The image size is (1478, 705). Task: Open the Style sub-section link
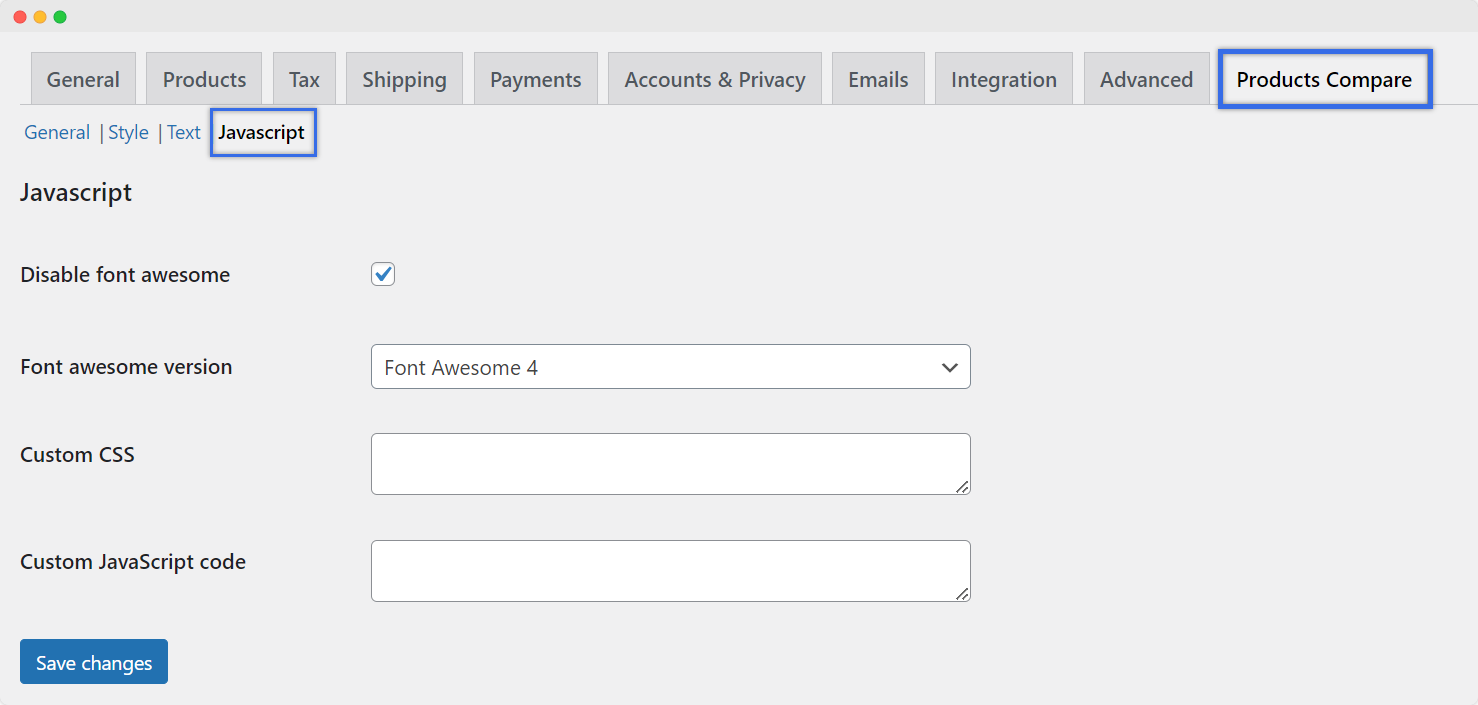[x=128, y=133]
